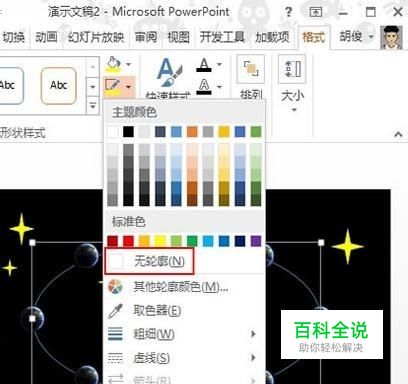Viewport: 408px width, 384px height.
Task: Pick the green theme color swatch
Action: tap(256, 132)
